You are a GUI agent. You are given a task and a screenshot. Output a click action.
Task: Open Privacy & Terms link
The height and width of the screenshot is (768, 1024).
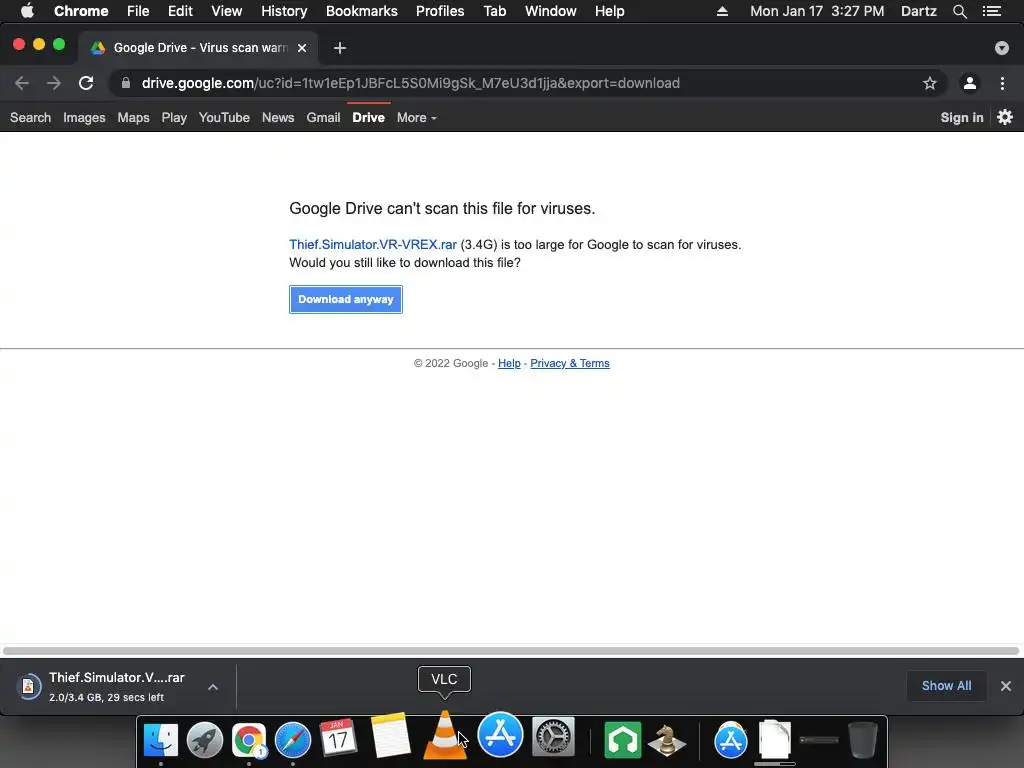(569, 363)
